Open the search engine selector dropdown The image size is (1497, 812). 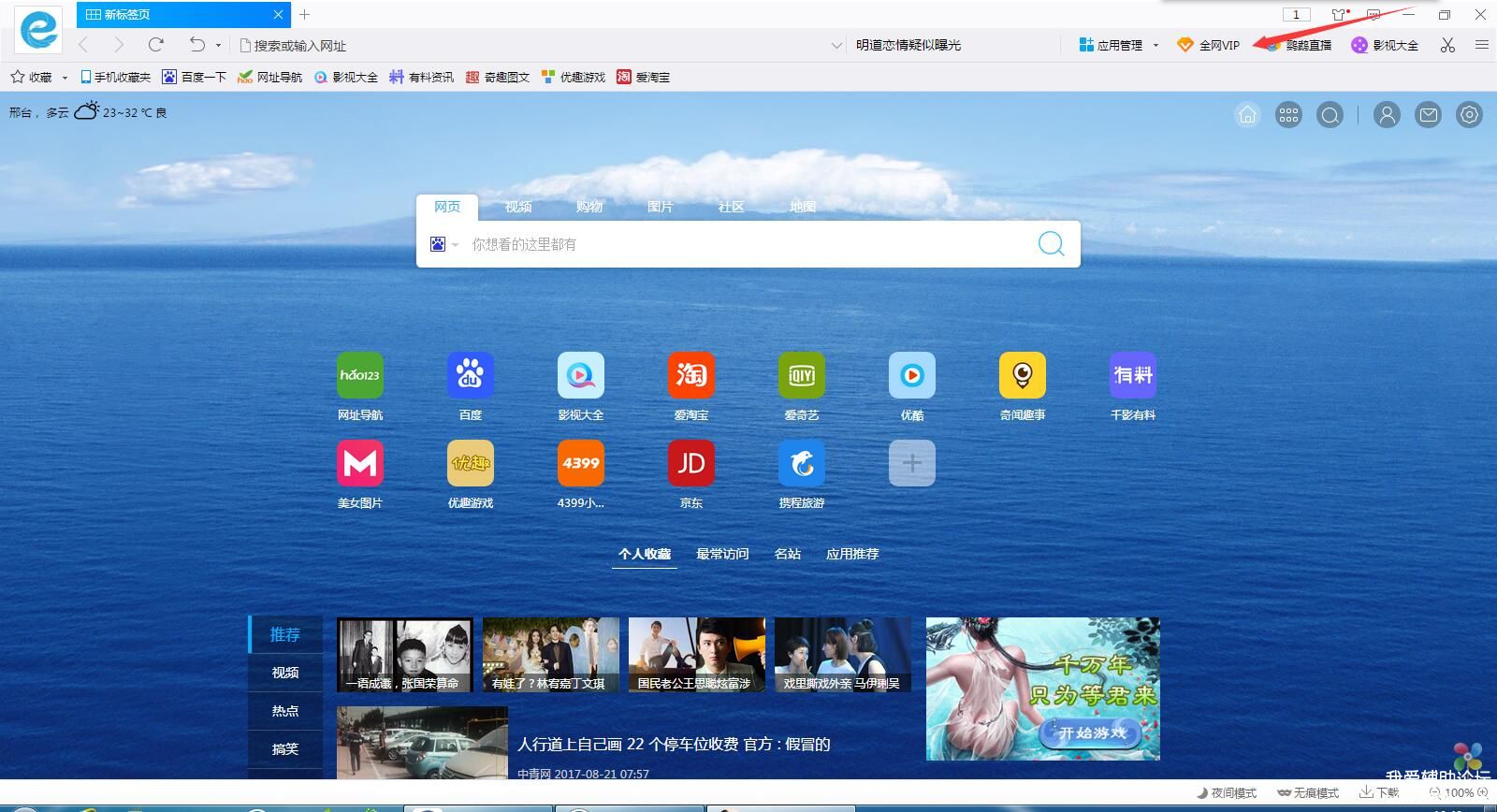[x=444, y=244]
